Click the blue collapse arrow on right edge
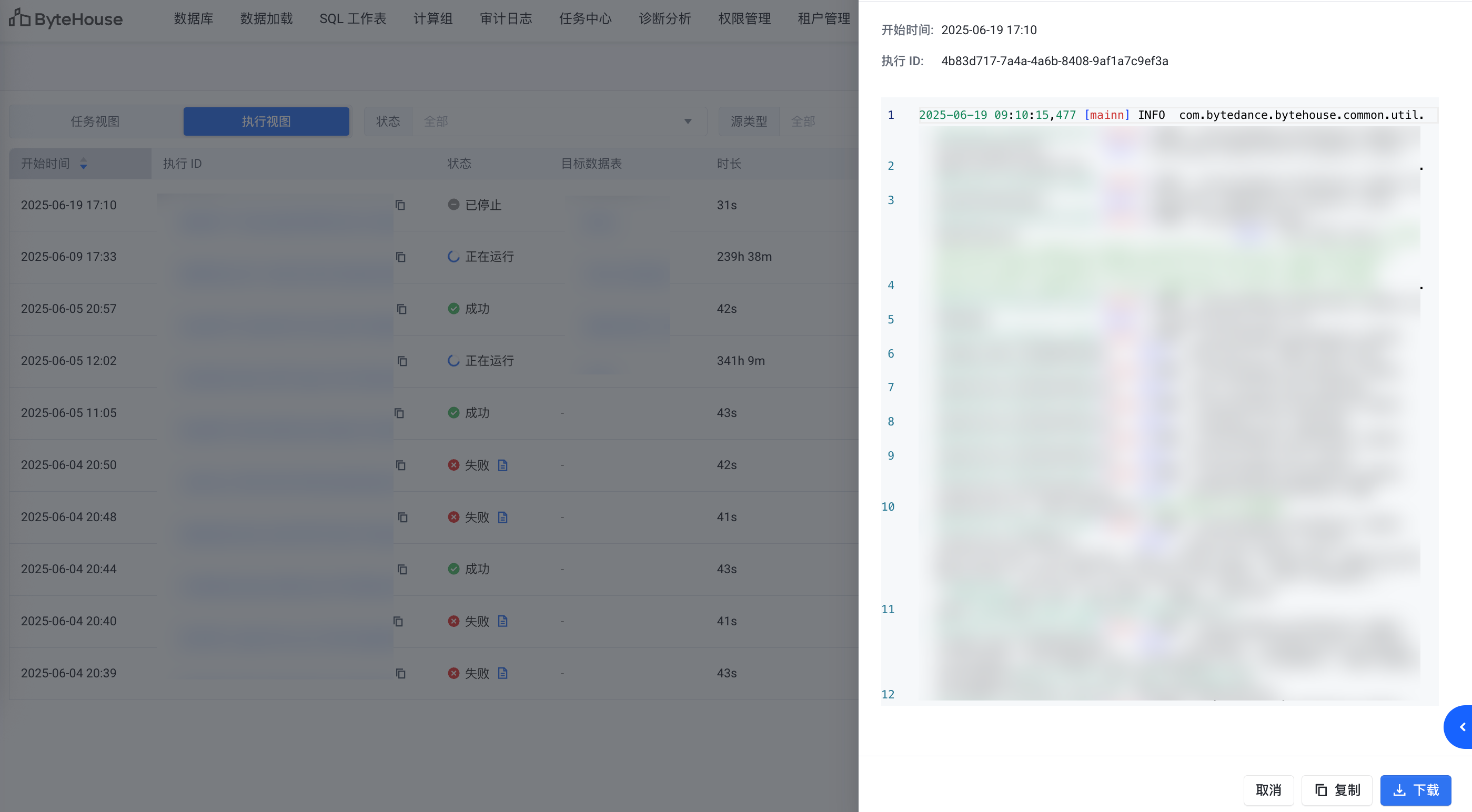Screen dimensions: 1472x812 click(1460, 727)
